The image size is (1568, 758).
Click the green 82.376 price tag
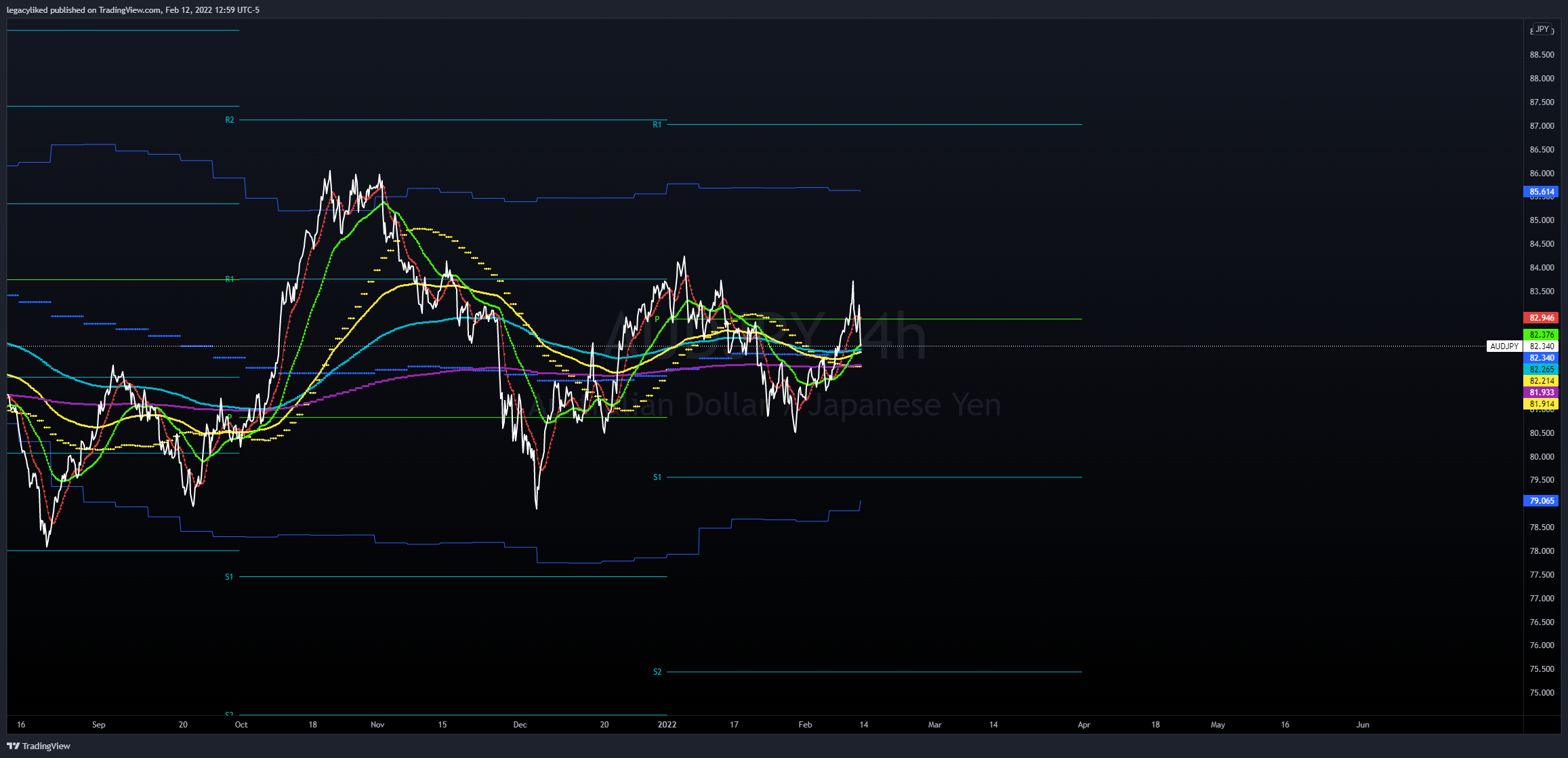pos(1541,335)
